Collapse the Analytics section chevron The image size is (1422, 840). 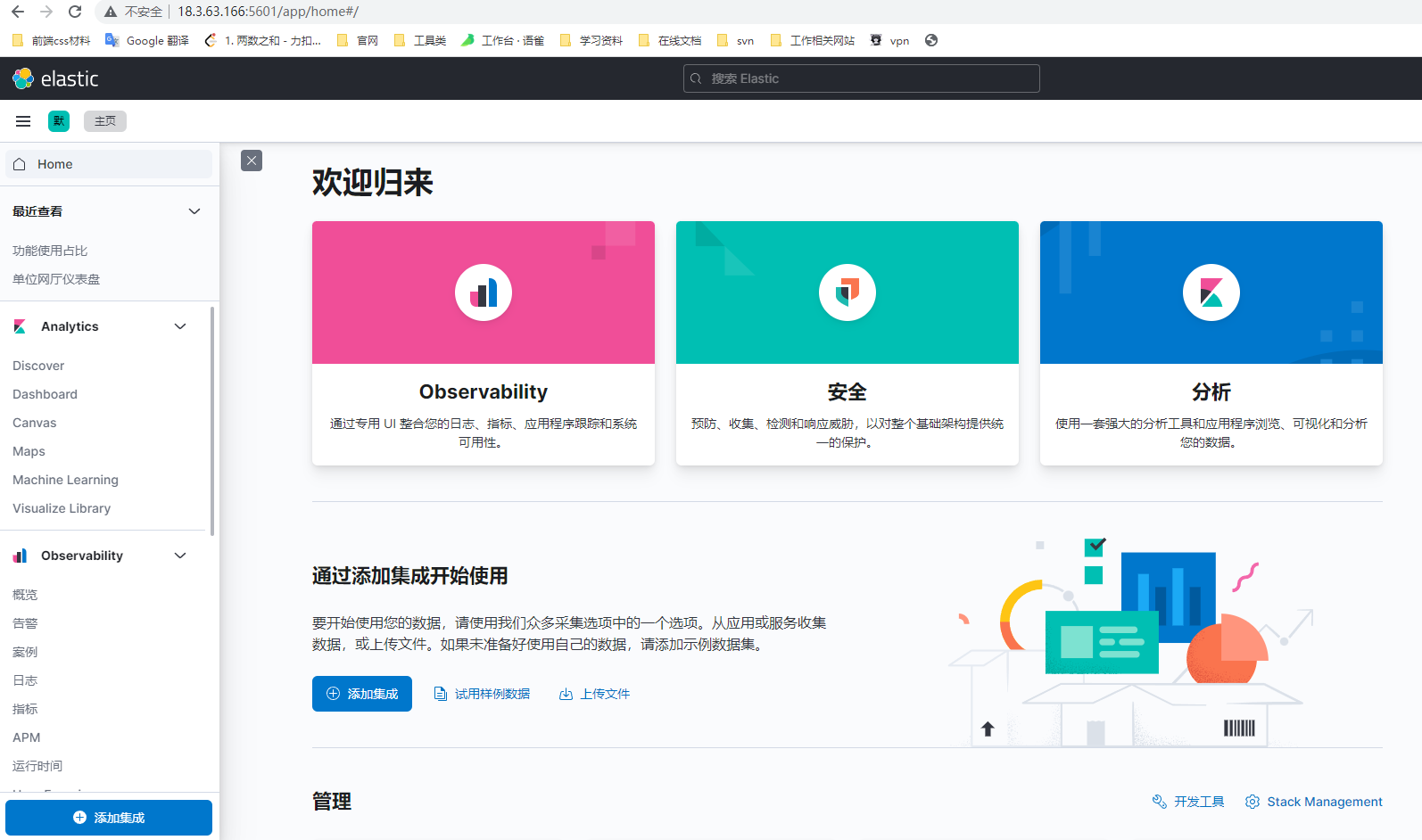tap(180, 326)
